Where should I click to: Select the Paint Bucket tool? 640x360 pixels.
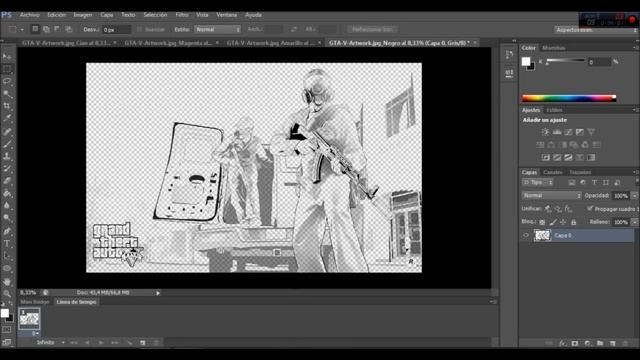tap(7, 193)
